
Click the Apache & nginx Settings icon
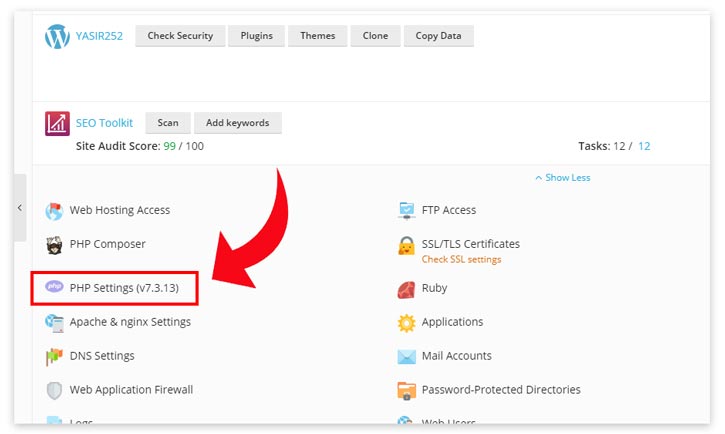54,323
